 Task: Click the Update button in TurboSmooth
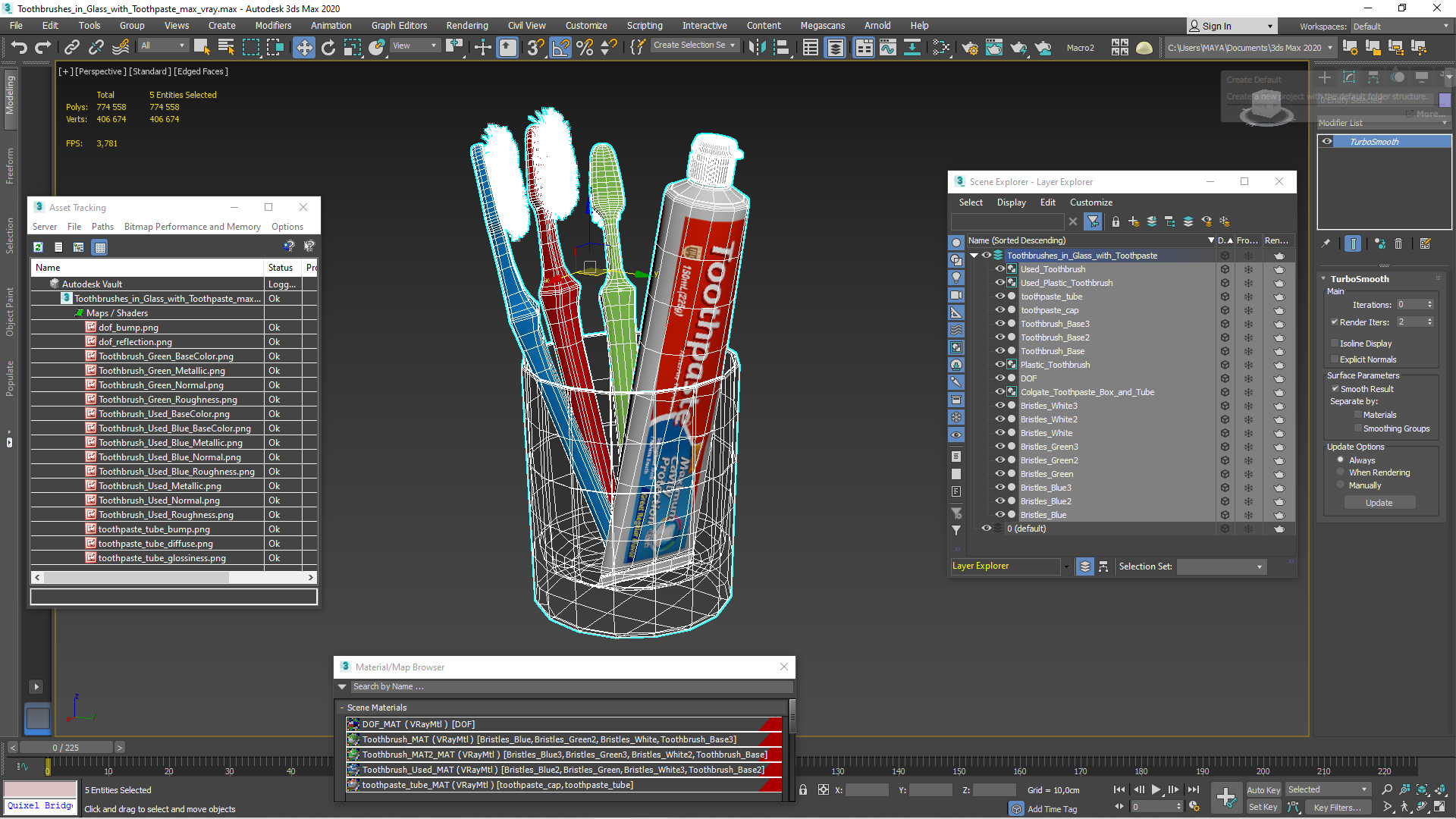point(1379,503)
